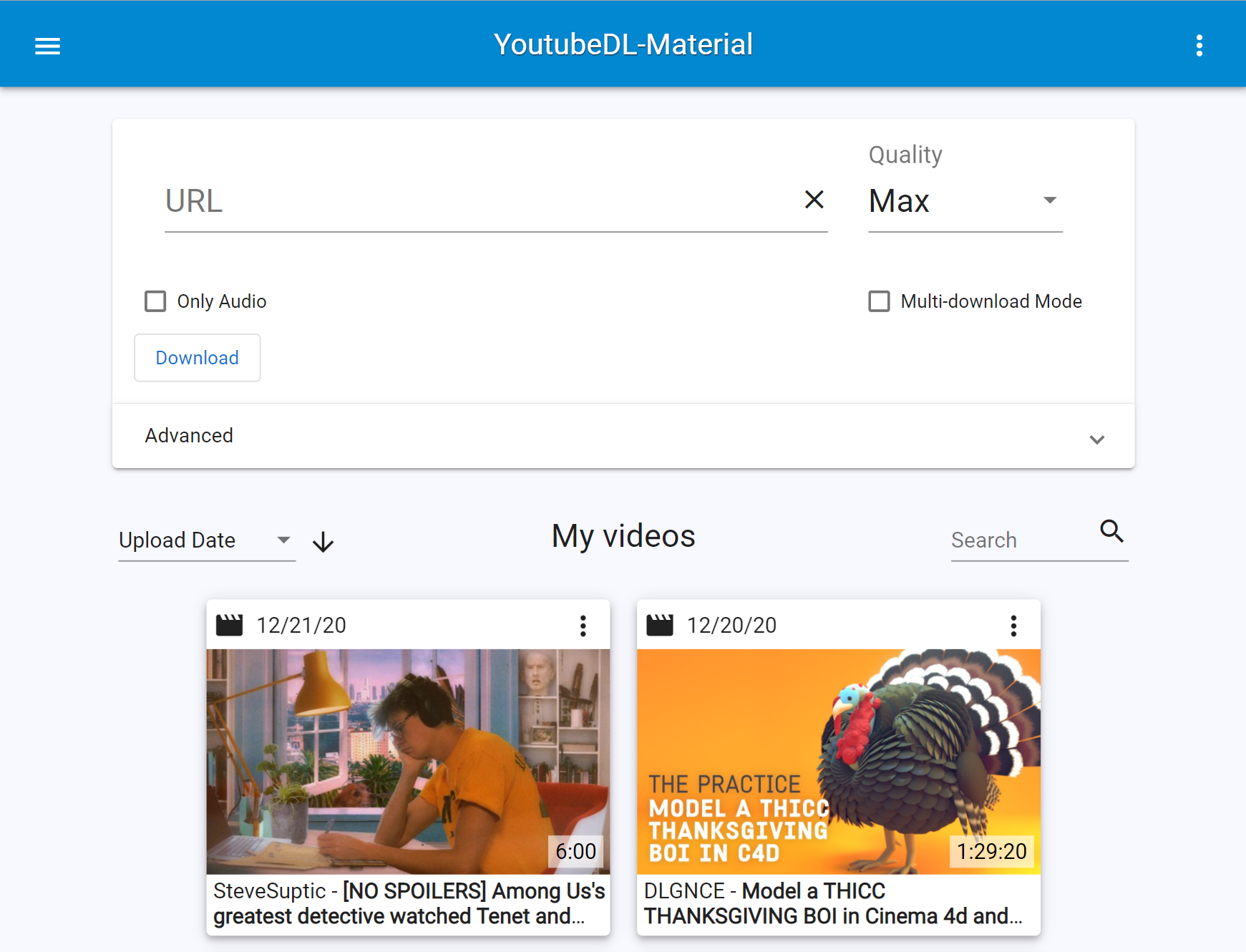Viewport: 1246px width, 952px height.
Task: Clear the URL field with the X icon
Action: 814,200
